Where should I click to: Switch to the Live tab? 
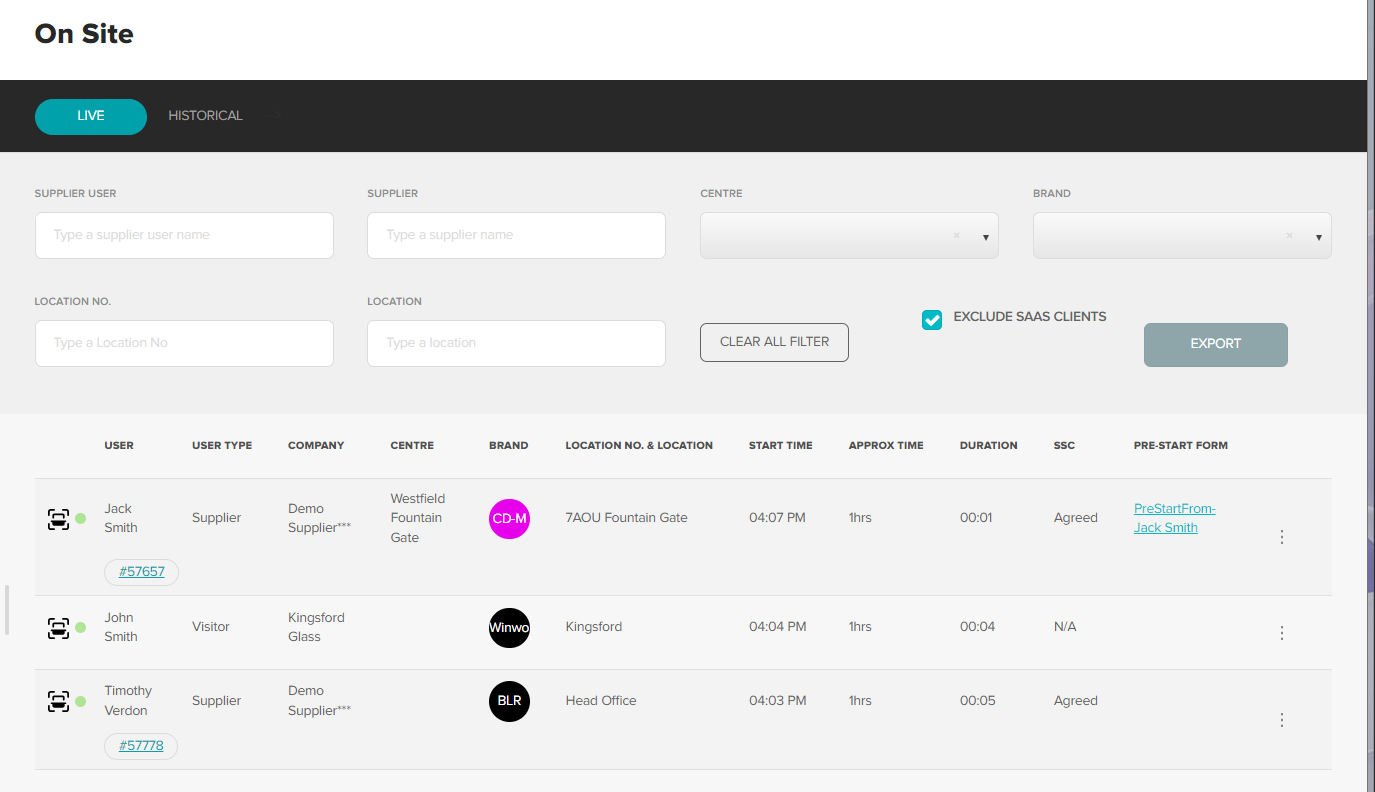point(91,116)
